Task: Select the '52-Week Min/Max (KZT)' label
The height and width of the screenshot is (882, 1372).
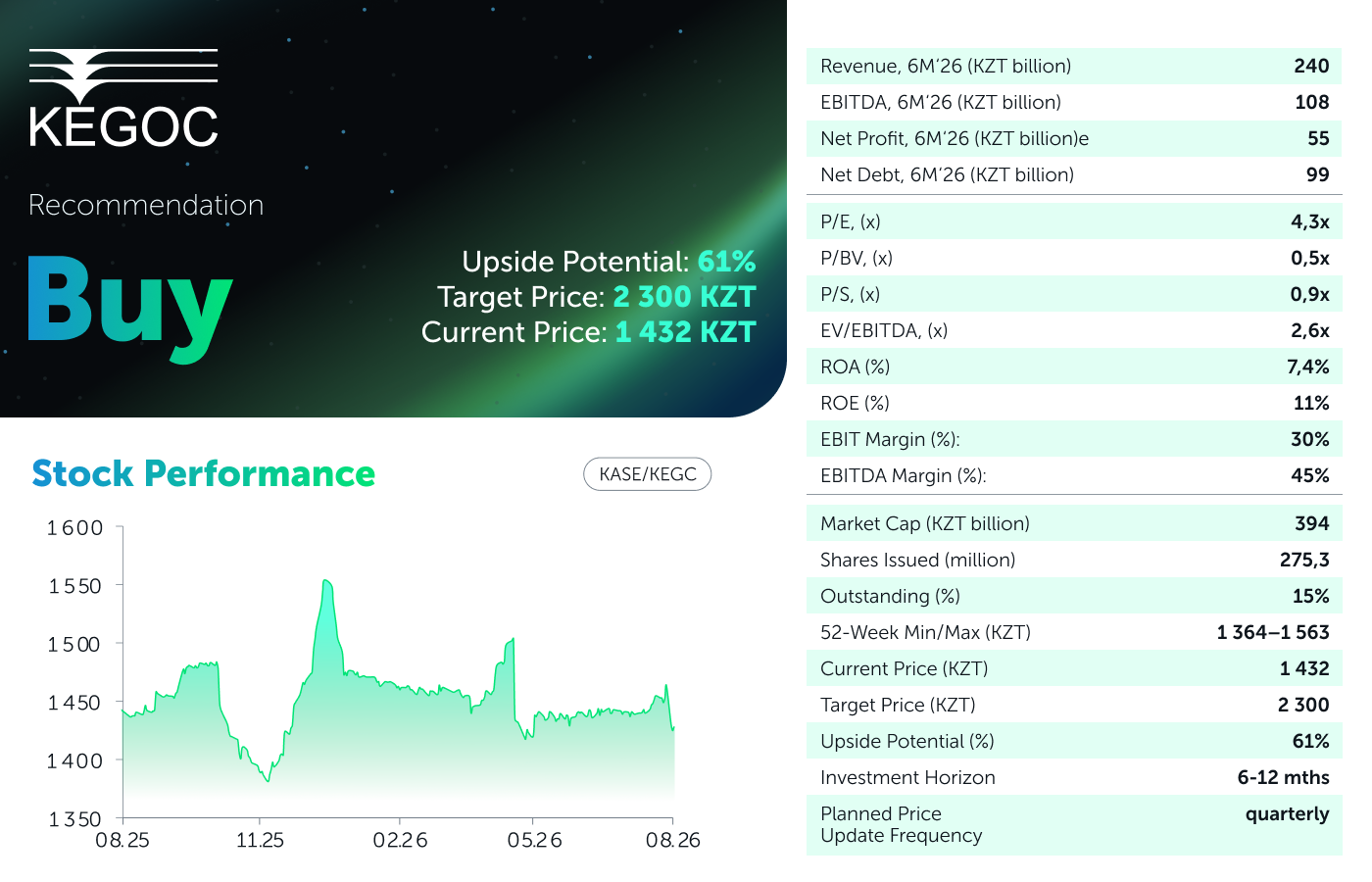Action: click(926, 633)
